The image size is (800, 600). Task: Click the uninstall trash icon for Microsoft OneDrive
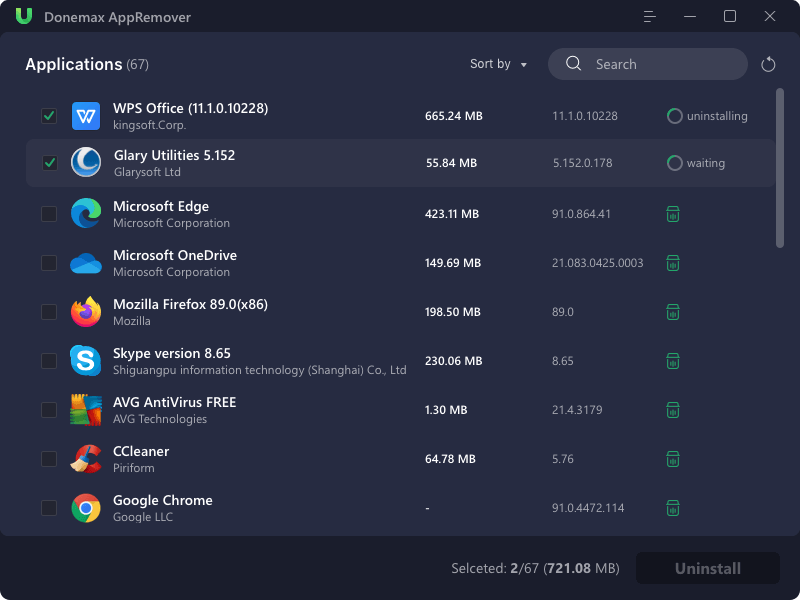tap(674, 263)
